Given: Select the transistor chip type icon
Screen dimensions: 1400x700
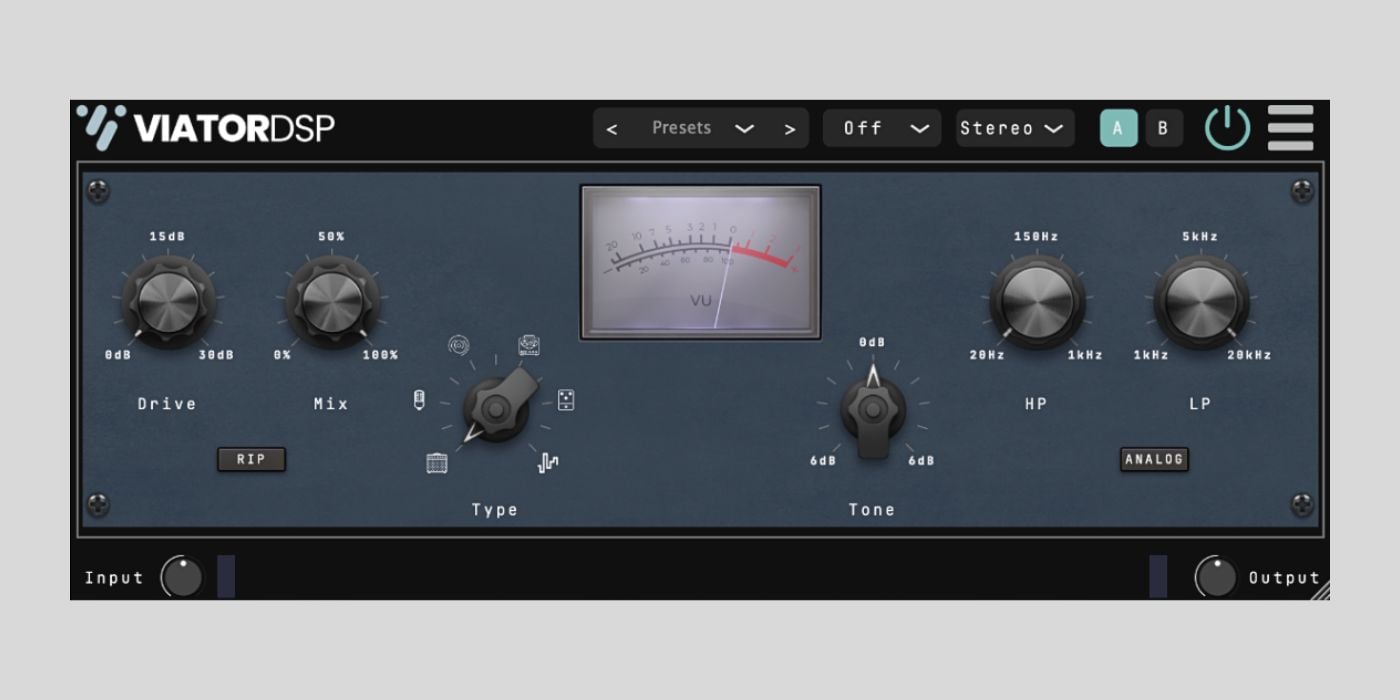Looking at the screenshot, I should [566, 400].
